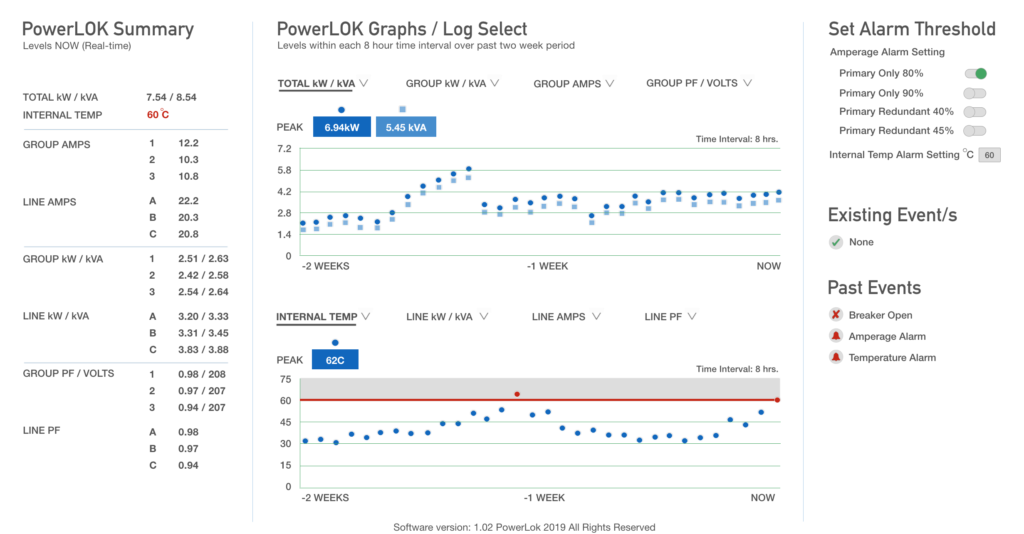Expand the GROUP AMPS dropdown arrow

pyautogui.click(x=610, y=84)
